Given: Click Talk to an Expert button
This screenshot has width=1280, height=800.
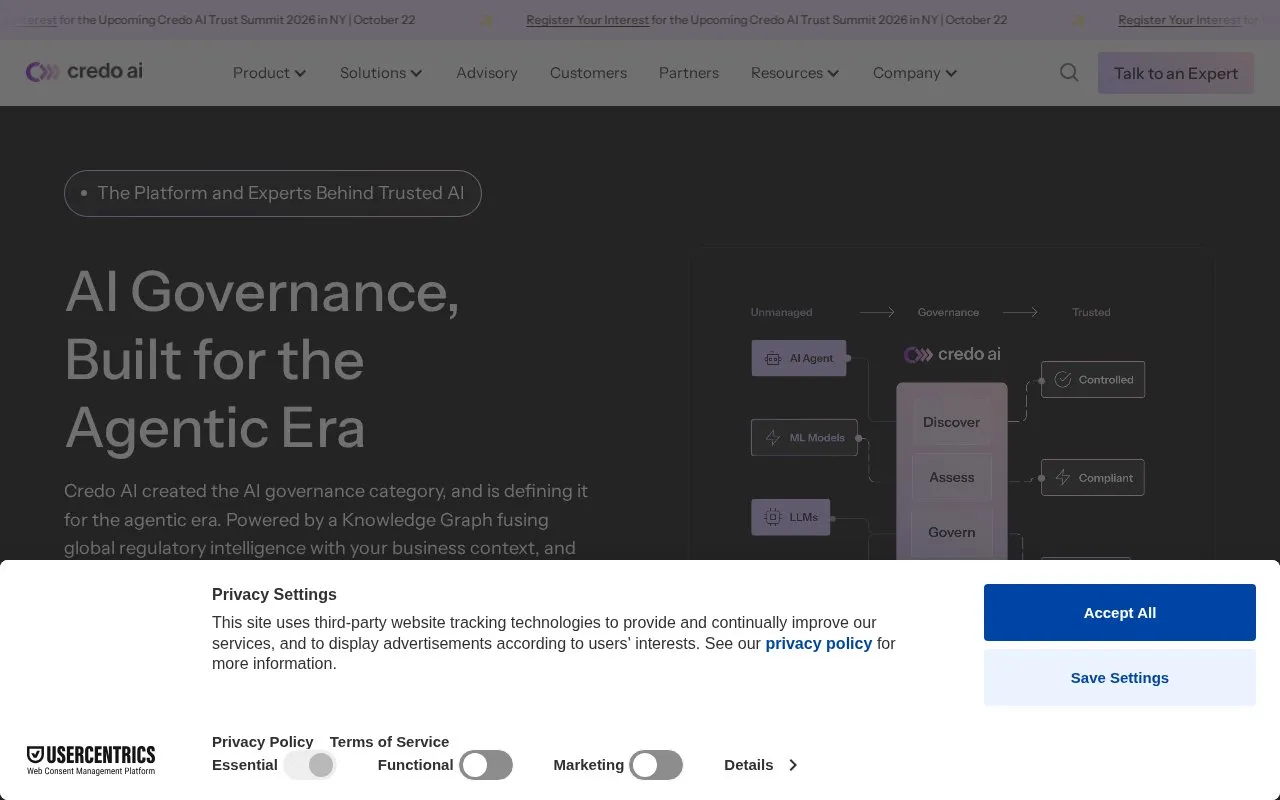Looking at the screenshot, I should [1176, 73].
